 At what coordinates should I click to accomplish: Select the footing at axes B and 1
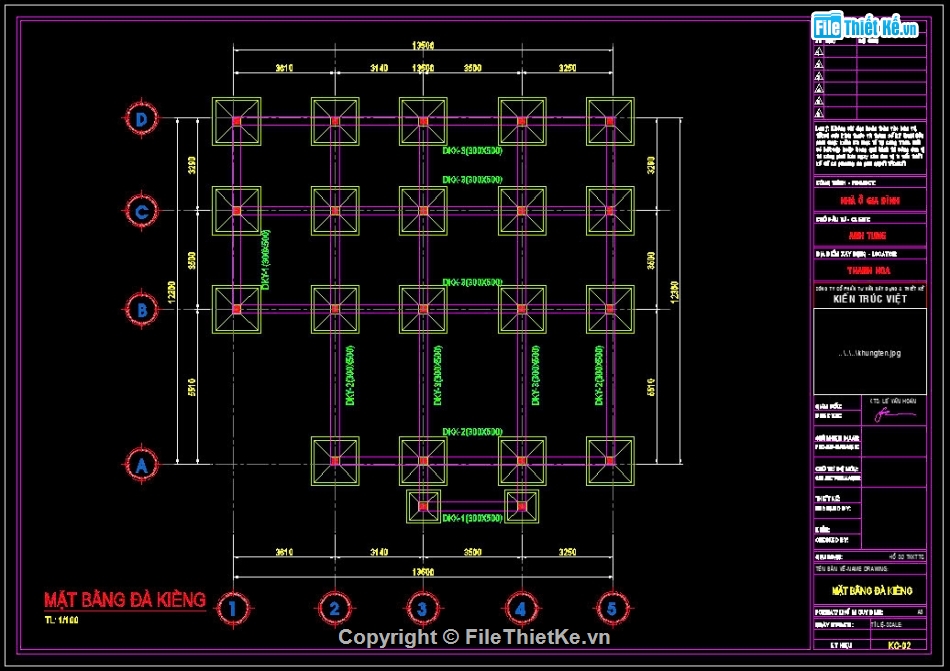click(x=236, y=309)
